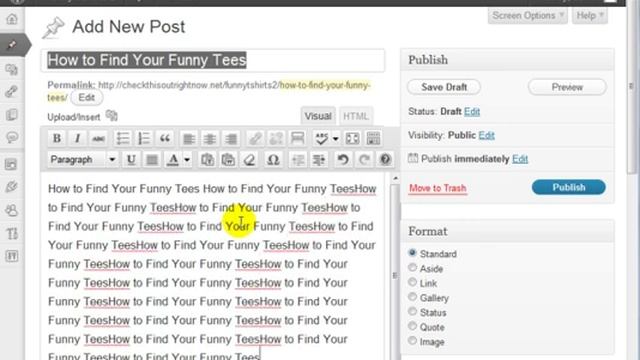Insert an unordered bullet list
Image resolution: width=640 pixels, height=360 pixels.
tap(122, 139)
